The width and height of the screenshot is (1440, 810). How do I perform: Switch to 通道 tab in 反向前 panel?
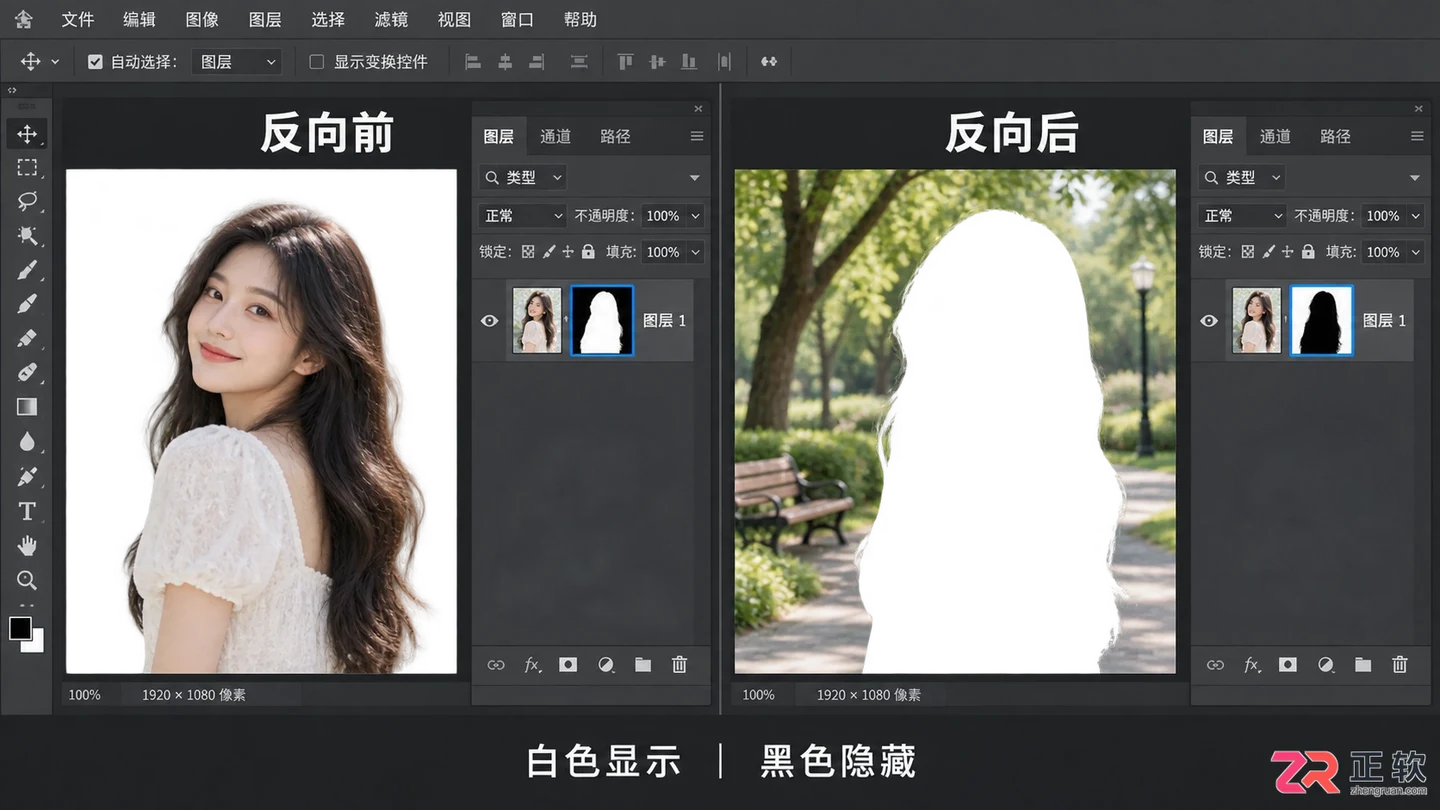click(x=556, y=137)
